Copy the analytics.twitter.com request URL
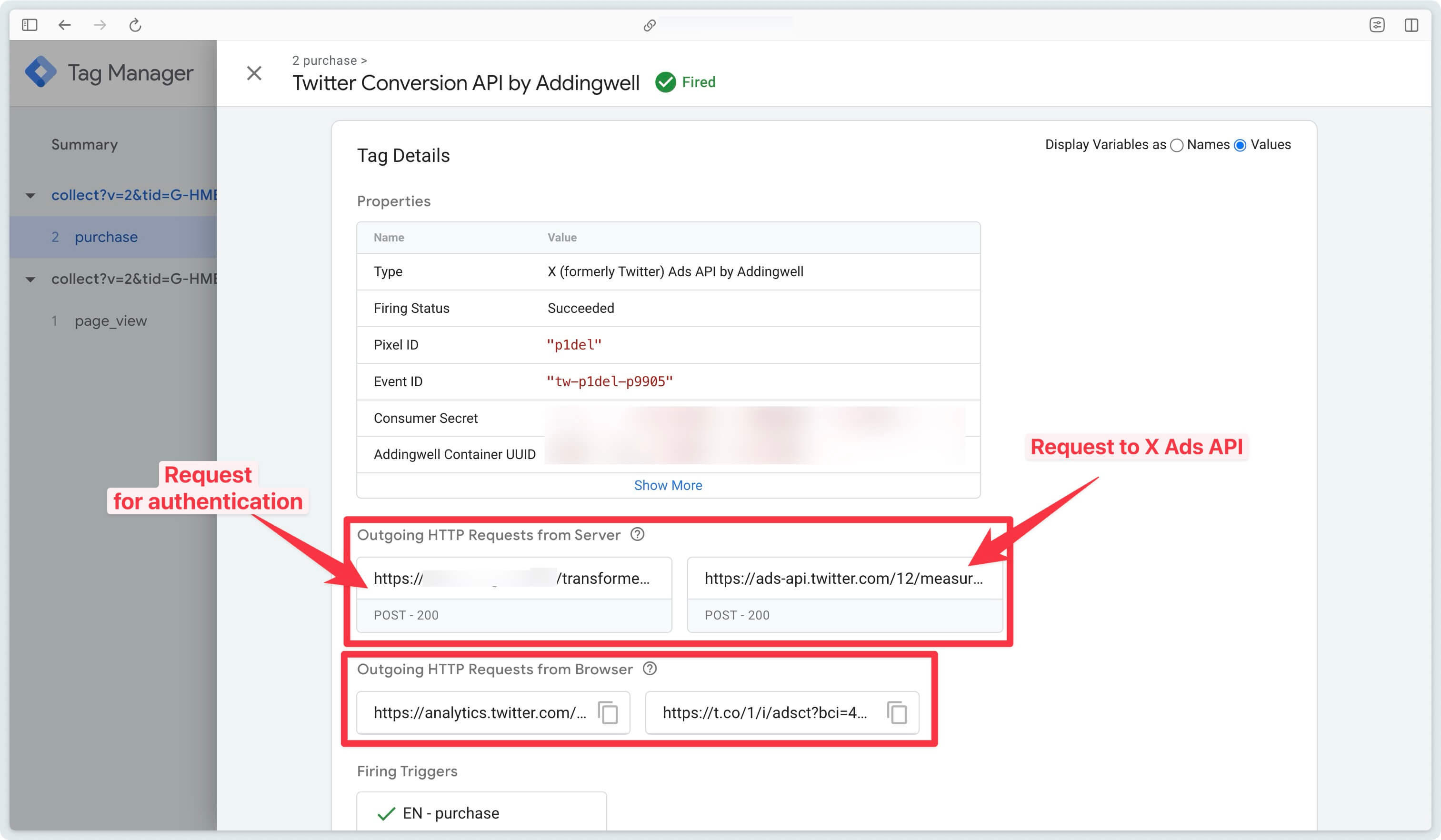1441x840 pixels. click(x=608, y=712)
